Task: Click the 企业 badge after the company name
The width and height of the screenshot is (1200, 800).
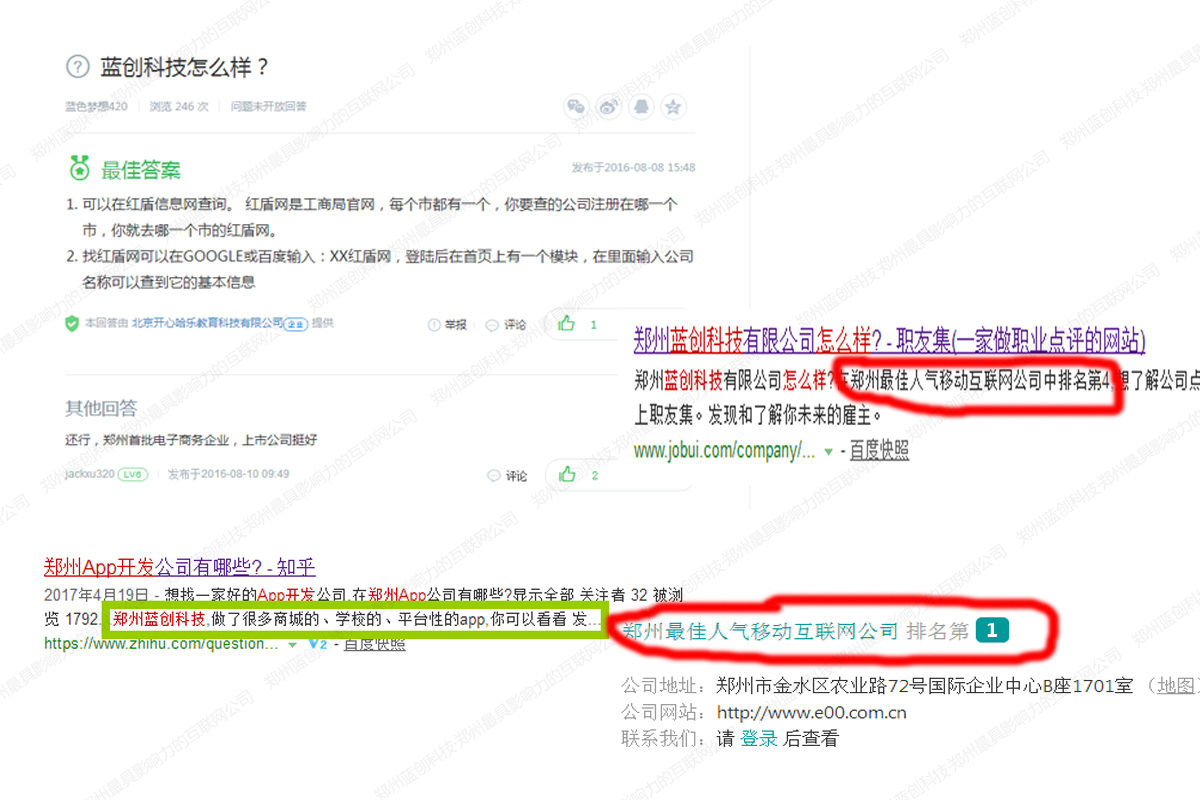Action: pyautogui.click(x=296, y=324)
